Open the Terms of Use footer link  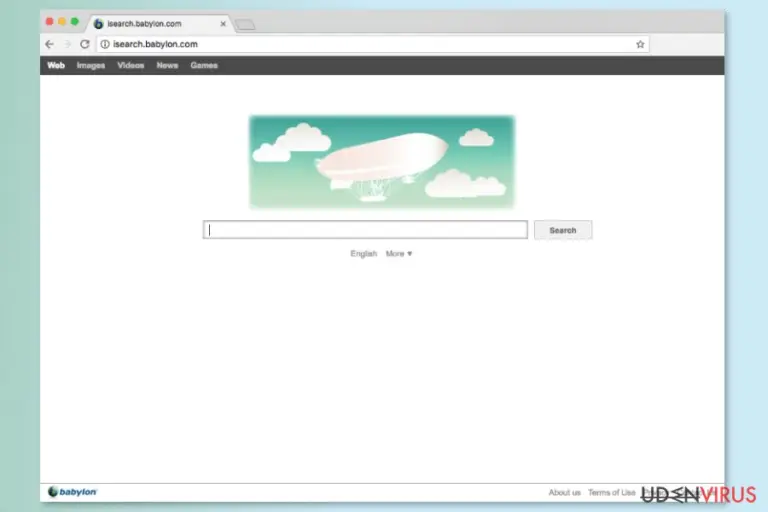tap(611, 492)
